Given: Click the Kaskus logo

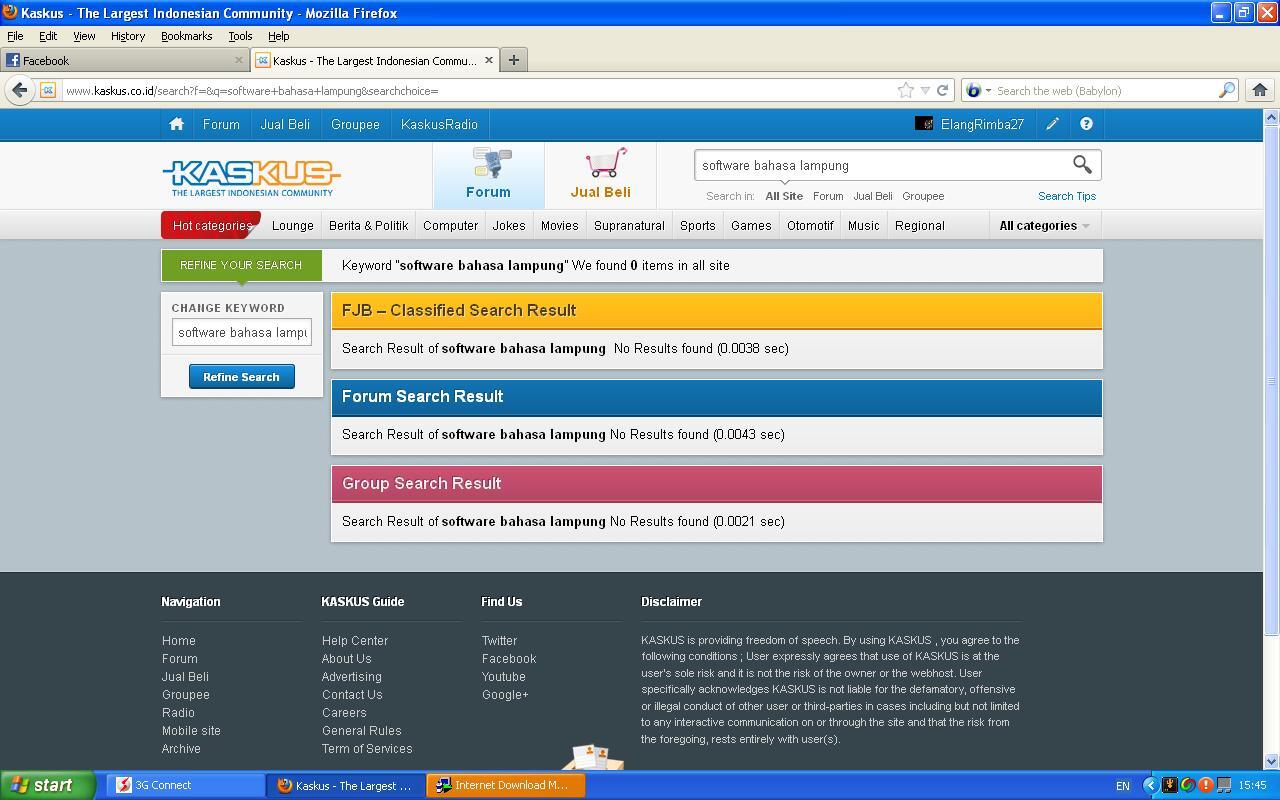Looking at the screenshot, I should [251, 177].
